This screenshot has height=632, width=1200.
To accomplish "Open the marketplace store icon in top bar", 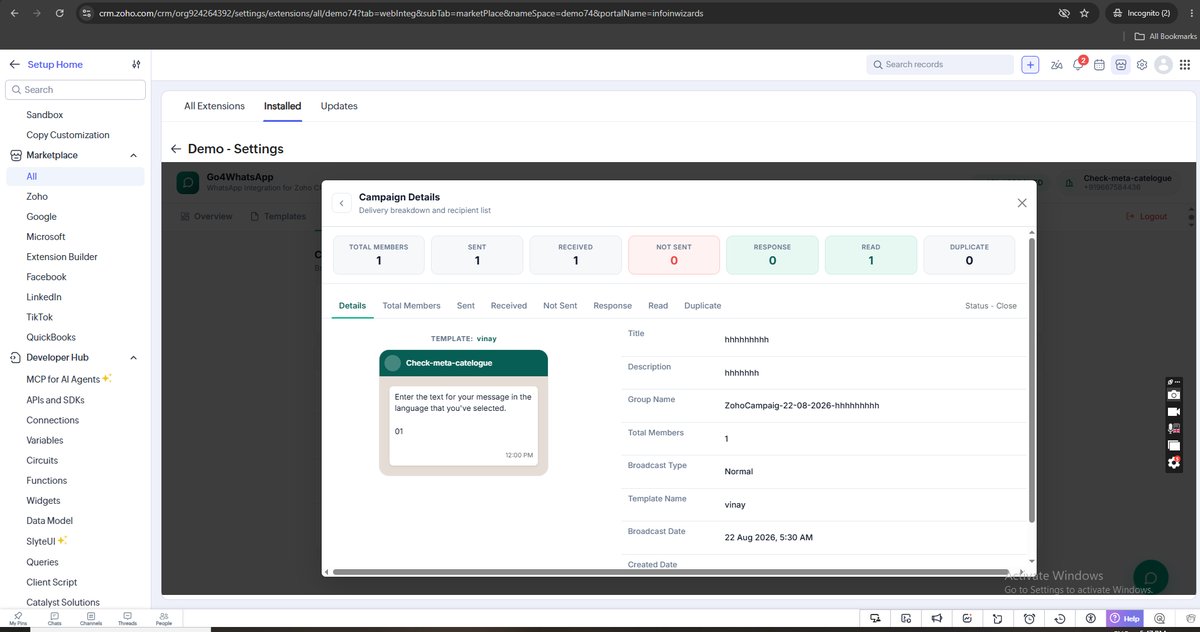I will [1121, 65].
